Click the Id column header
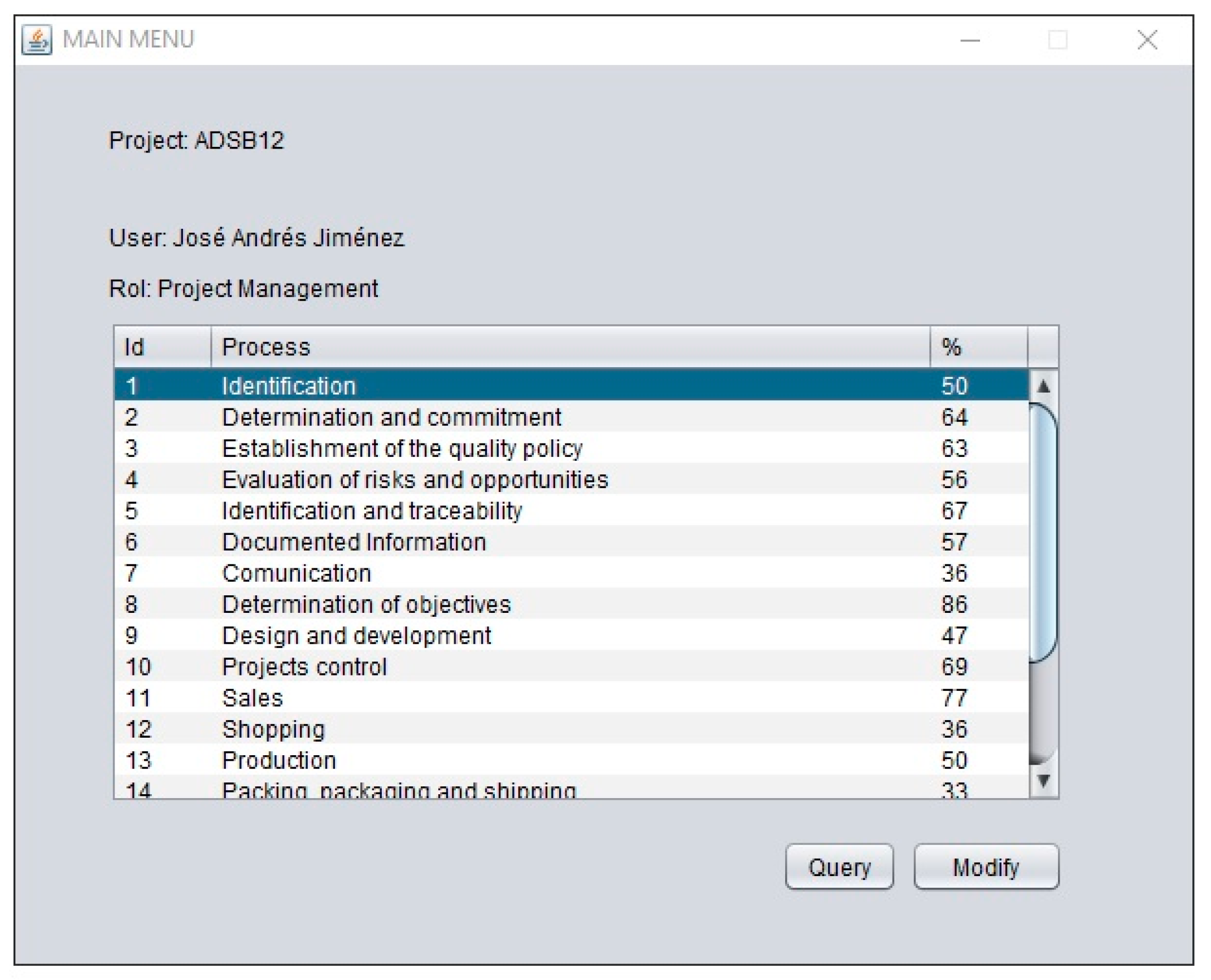This screenshot has height=980, width=1211. tap(162, 347)
